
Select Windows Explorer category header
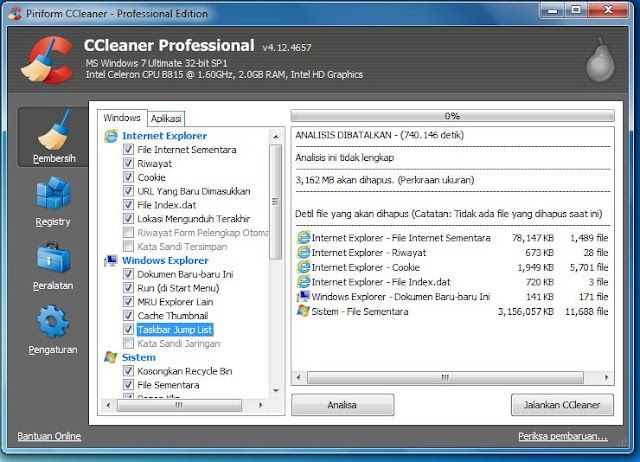[165, 260]
